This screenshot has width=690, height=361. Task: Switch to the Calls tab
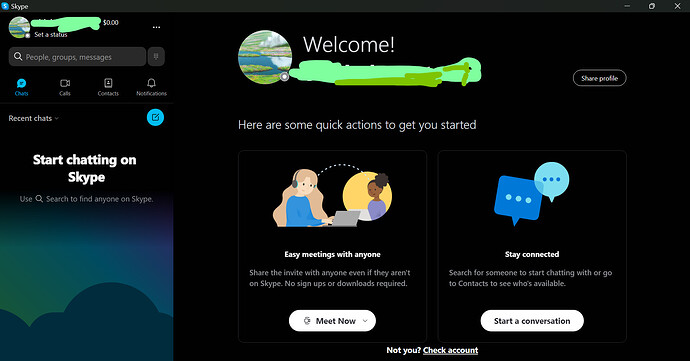coord(65,87)
